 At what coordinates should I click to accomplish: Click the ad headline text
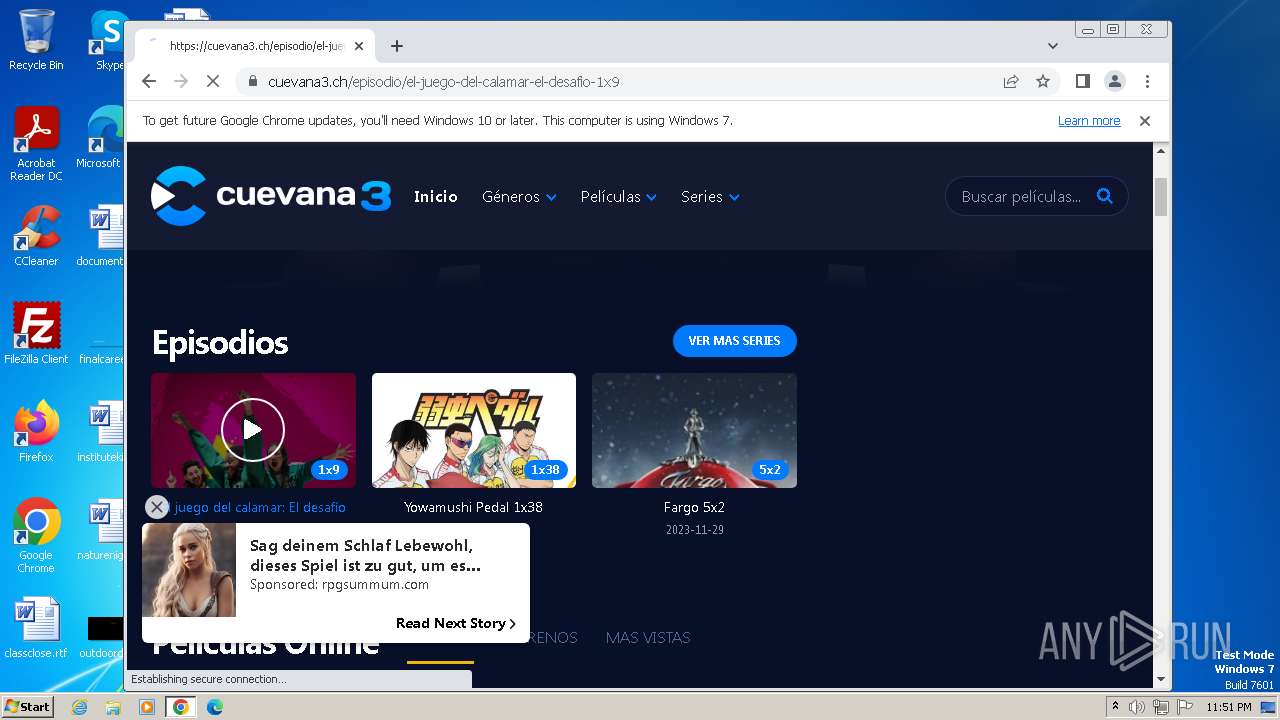coord(365,555)
